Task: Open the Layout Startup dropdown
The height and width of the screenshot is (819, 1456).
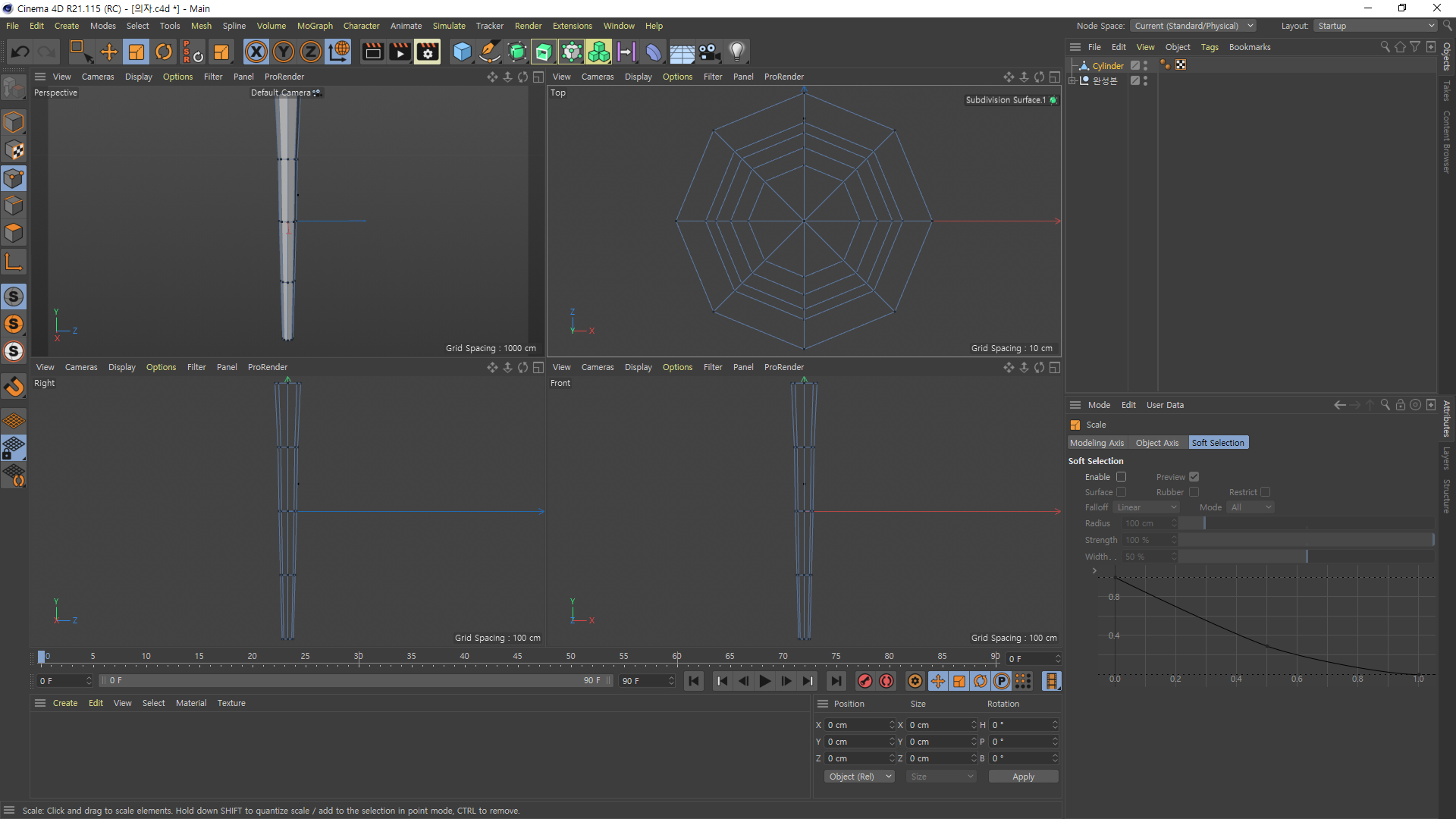Action: [x=1376, y=26]
